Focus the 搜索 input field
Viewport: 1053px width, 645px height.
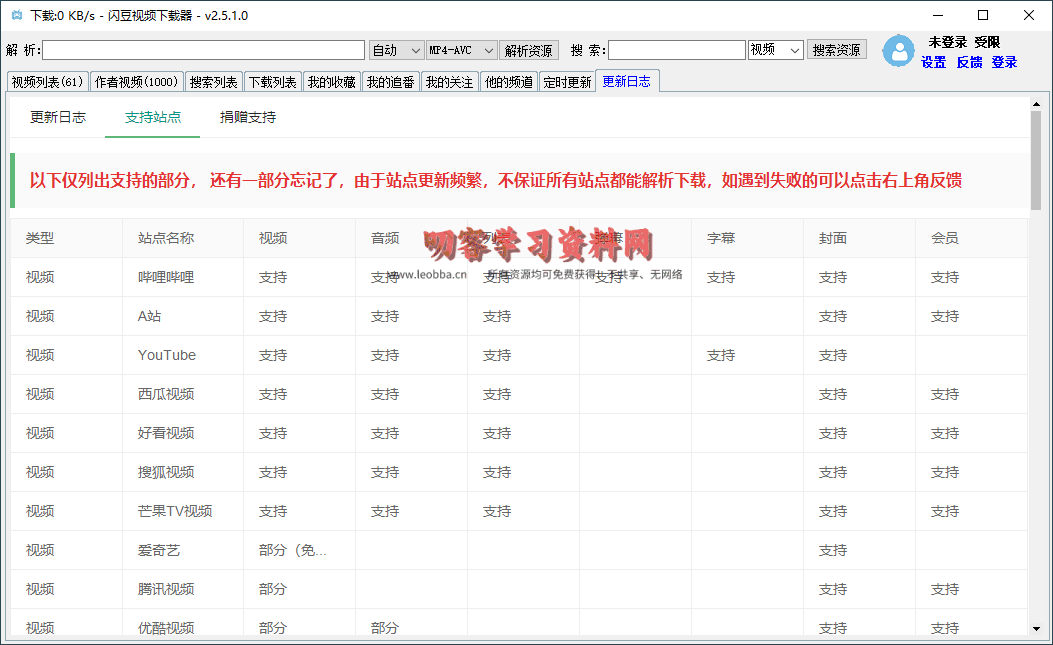click(x=677, y=50)
